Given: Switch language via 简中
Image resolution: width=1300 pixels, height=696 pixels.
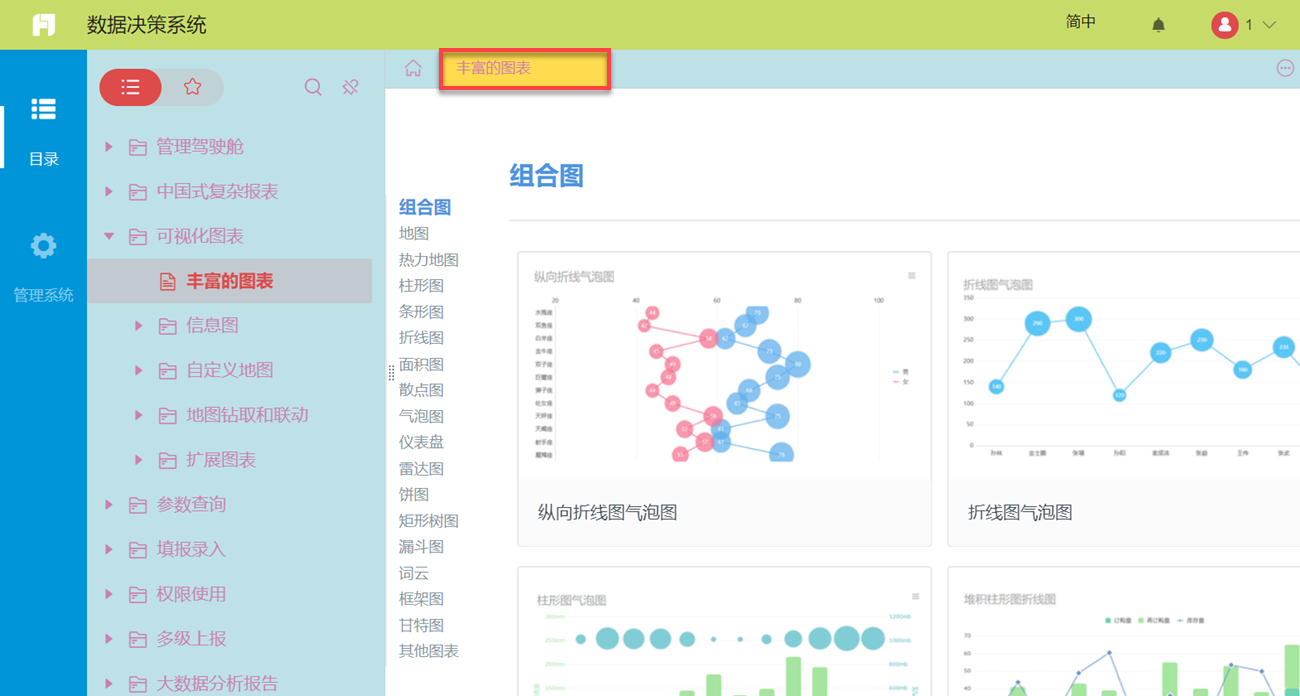Looking at the screenshot, I should tap(1081, 22).
